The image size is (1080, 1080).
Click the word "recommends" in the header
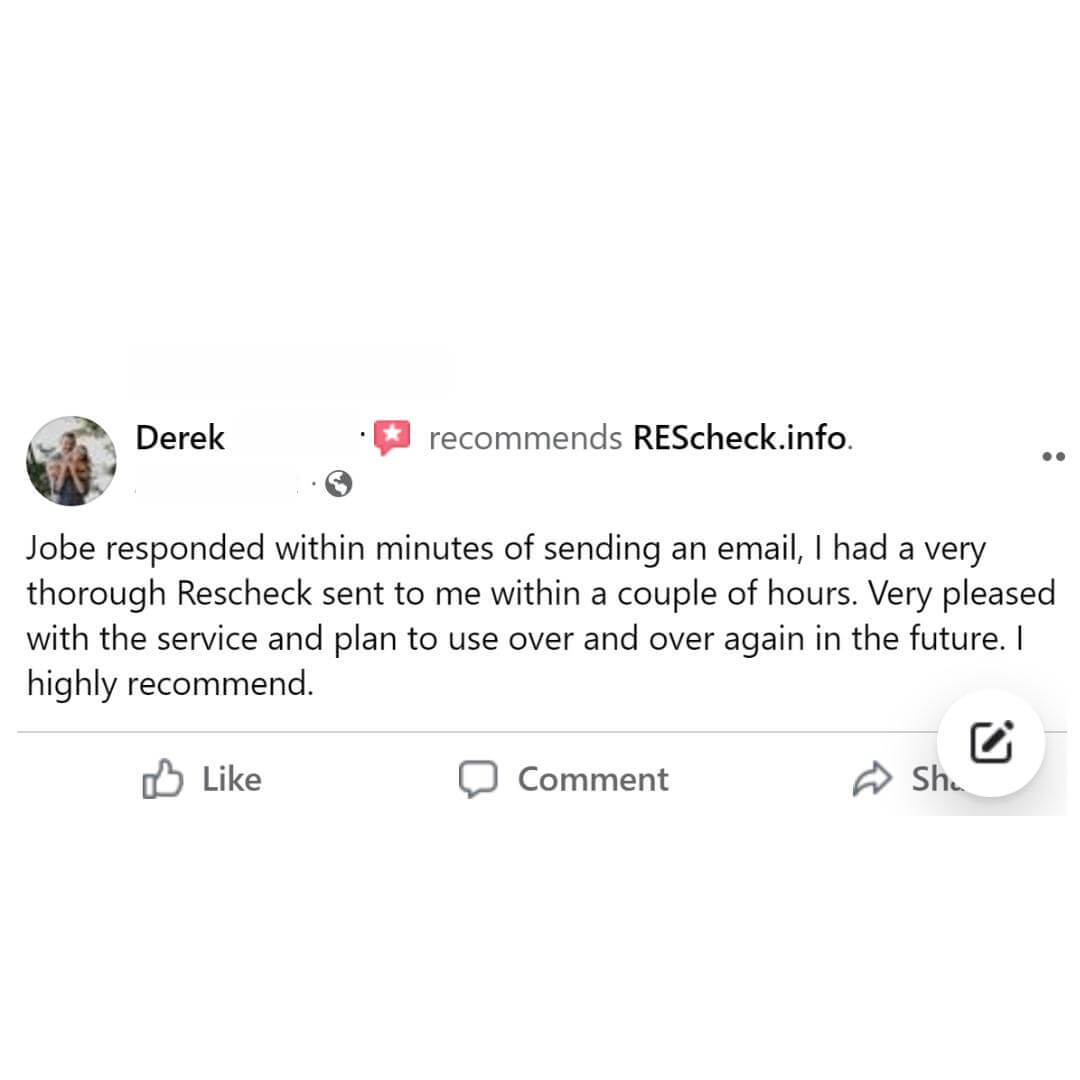tap(525, 438)
